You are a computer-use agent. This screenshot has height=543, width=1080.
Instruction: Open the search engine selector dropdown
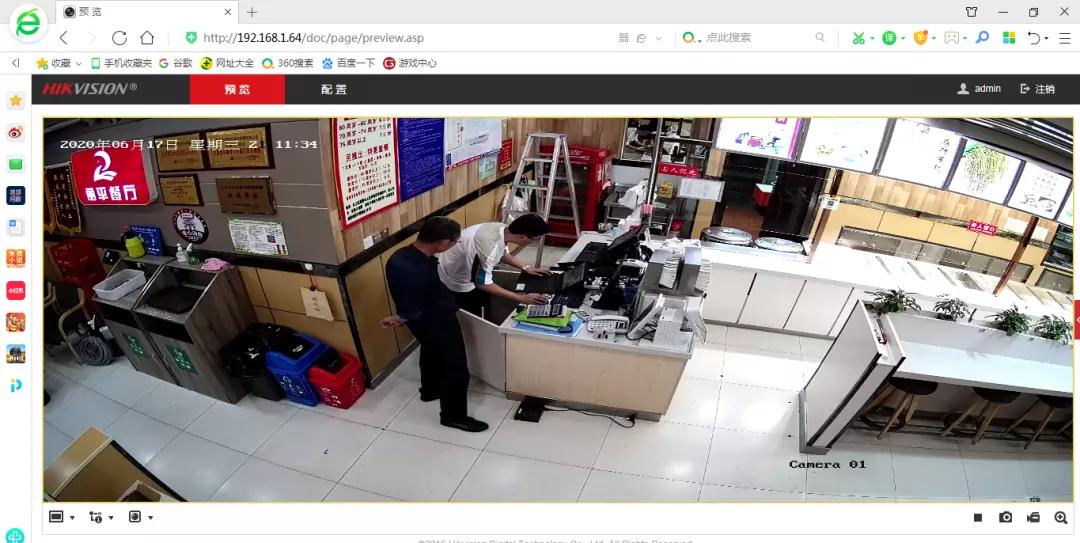pos(691,38)
